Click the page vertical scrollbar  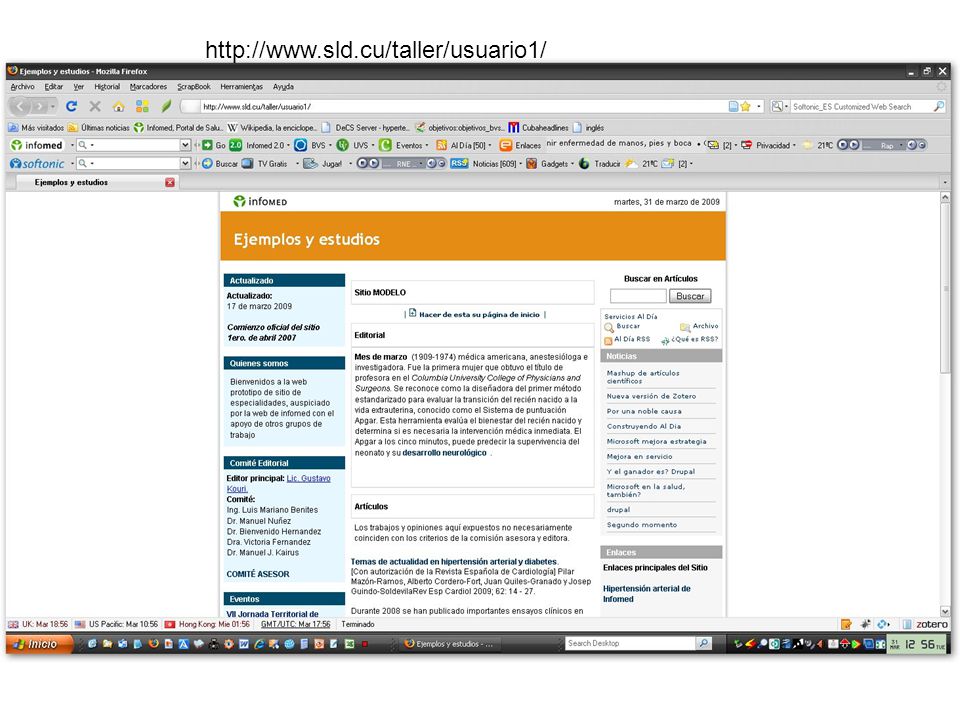945,403
